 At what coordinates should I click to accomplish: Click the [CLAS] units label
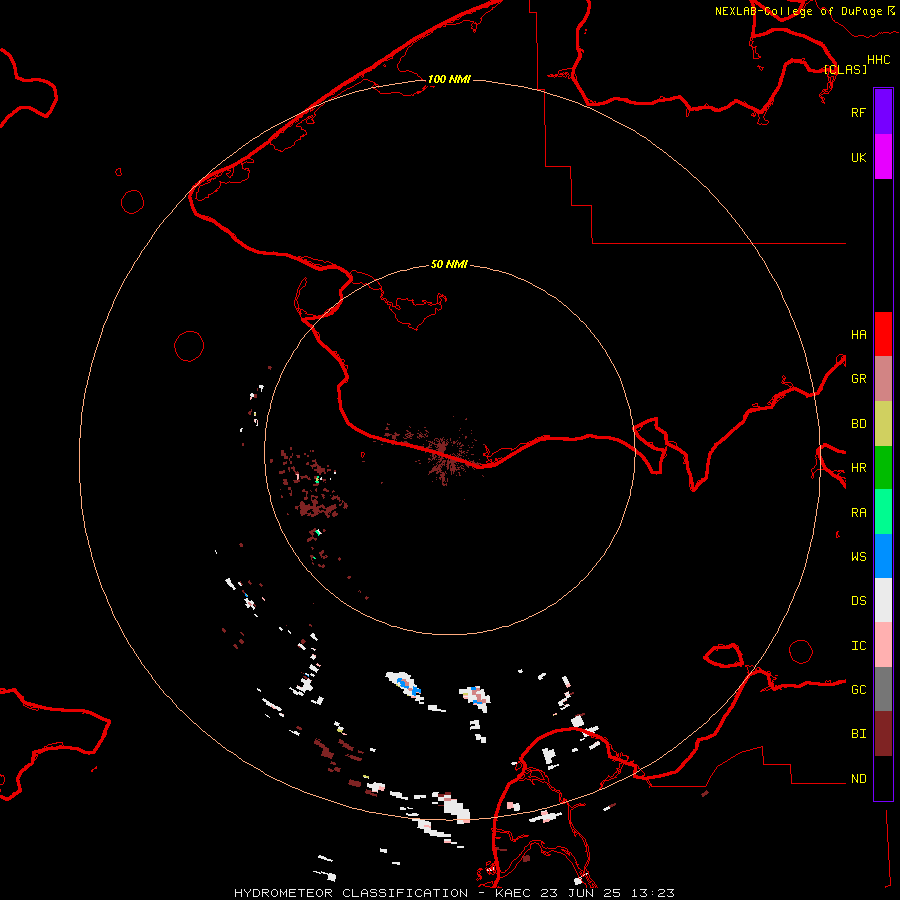(x=845, y=69)
